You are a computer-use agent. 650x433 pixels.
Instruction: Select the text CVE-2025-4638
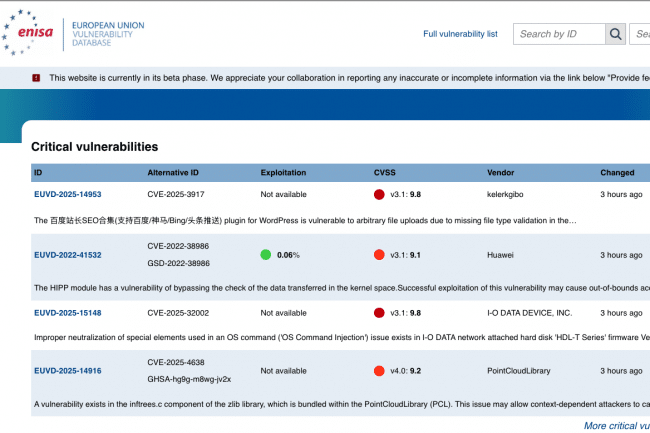(176, 362)
